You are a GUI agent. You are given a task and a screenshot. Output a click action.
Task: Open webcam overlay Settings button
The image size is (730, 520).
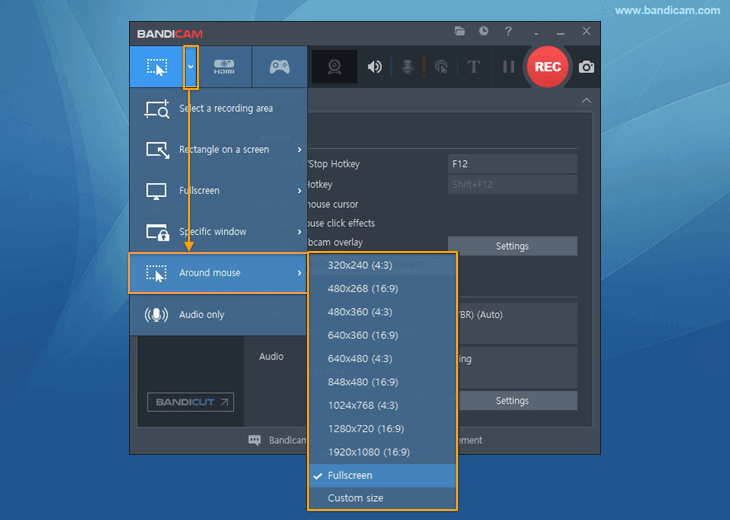point(512,246)
